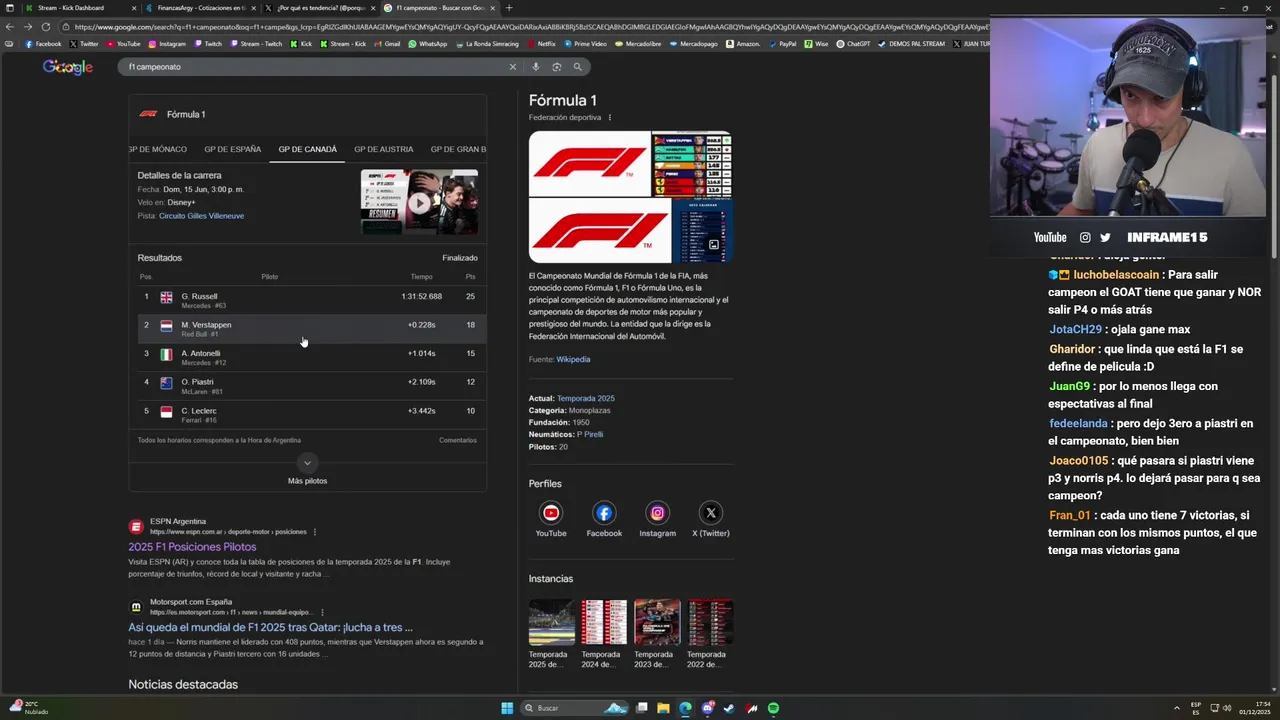
Task: Open the Gmail bookmark
Action: pyautogui.click(x=388, y=44)
